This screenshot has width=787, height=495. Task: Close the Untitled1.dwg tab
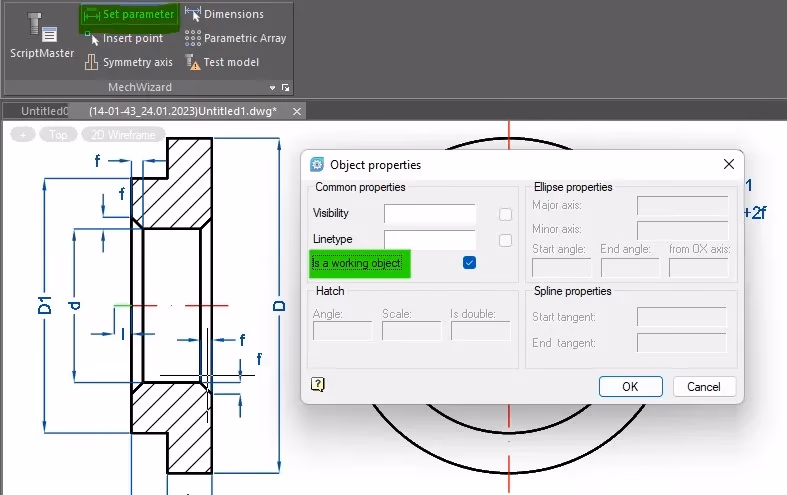(x=297, y=111)
